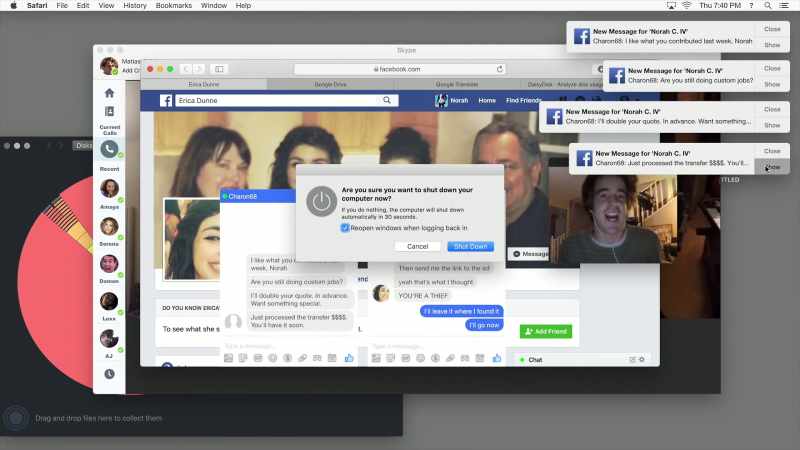Open the Home link on Facebook

click(x=487, y=101)
